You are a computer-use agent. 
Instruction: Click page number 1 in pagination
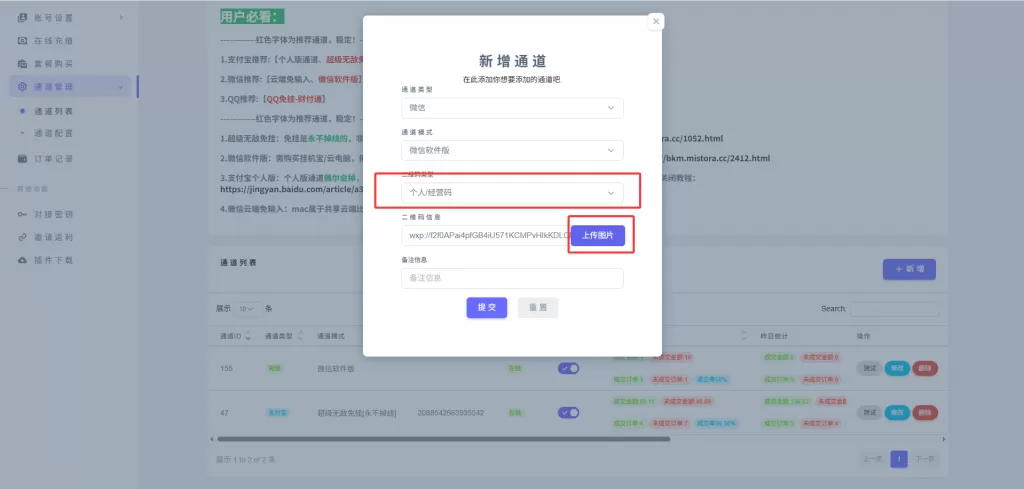[x=899, y=460]
